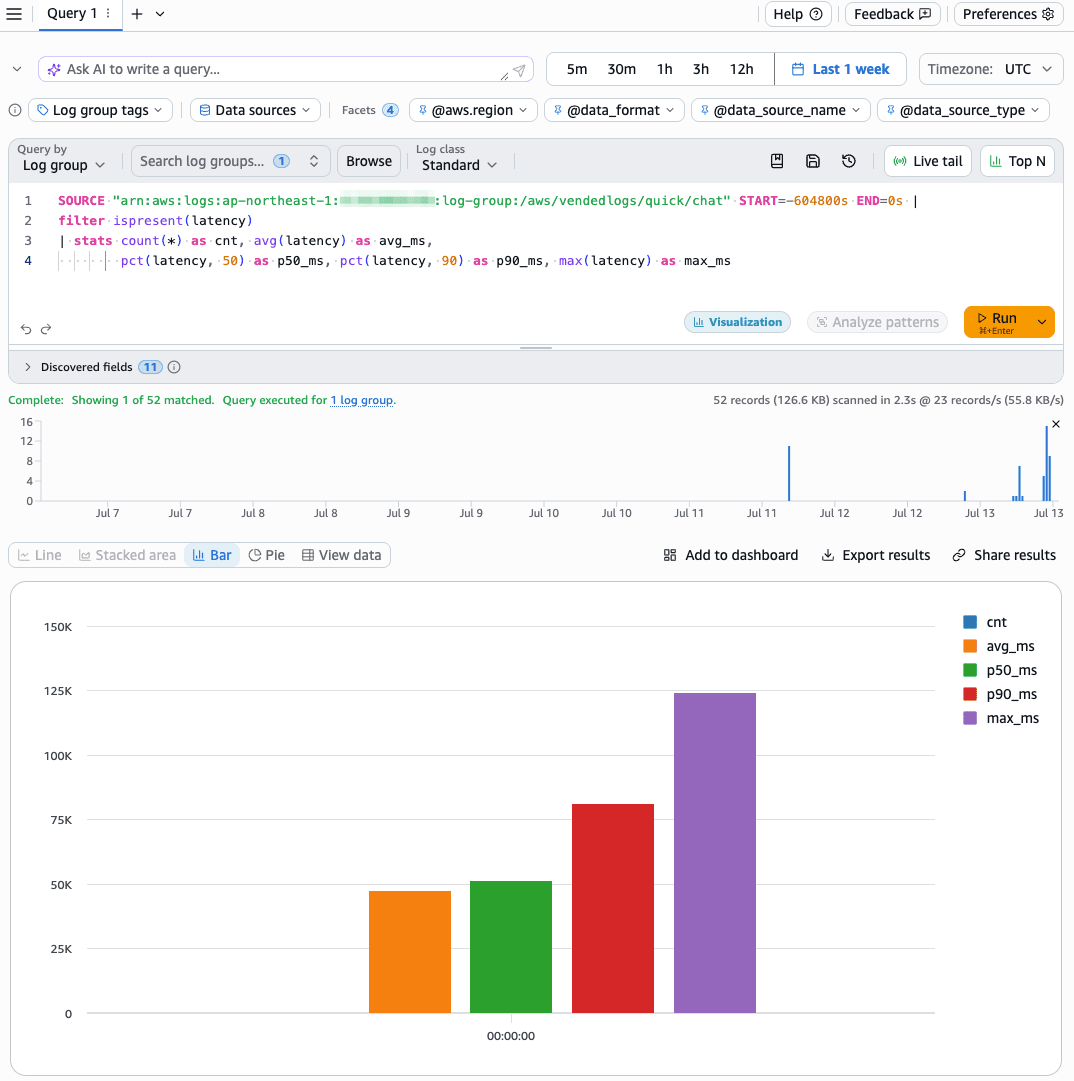Image resolution: width=1074 pixels, height=1081 pixels.
Task: Share the query results
Action: 1004,555
